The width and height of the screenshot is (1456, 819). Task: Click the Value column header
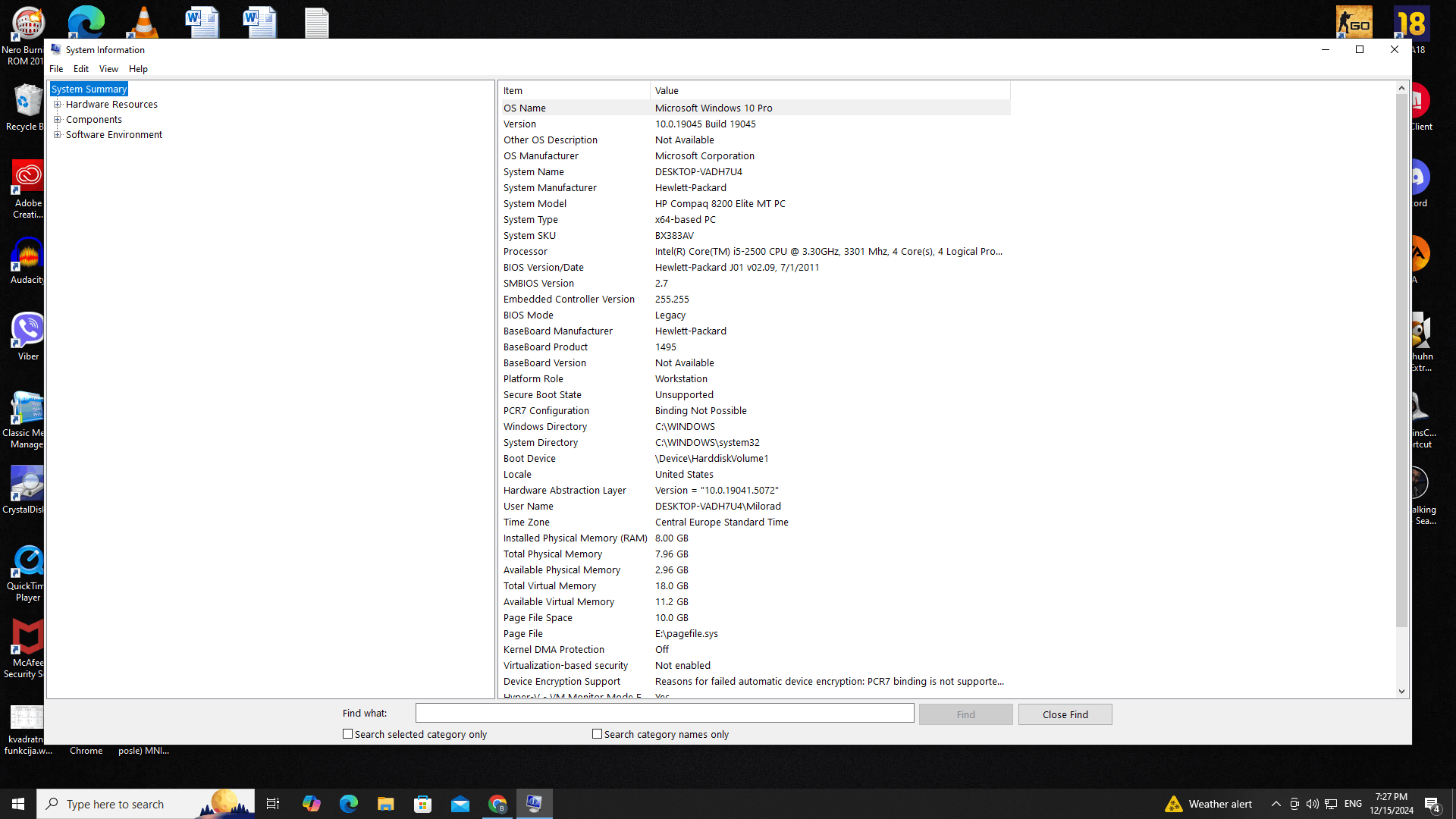830,91
